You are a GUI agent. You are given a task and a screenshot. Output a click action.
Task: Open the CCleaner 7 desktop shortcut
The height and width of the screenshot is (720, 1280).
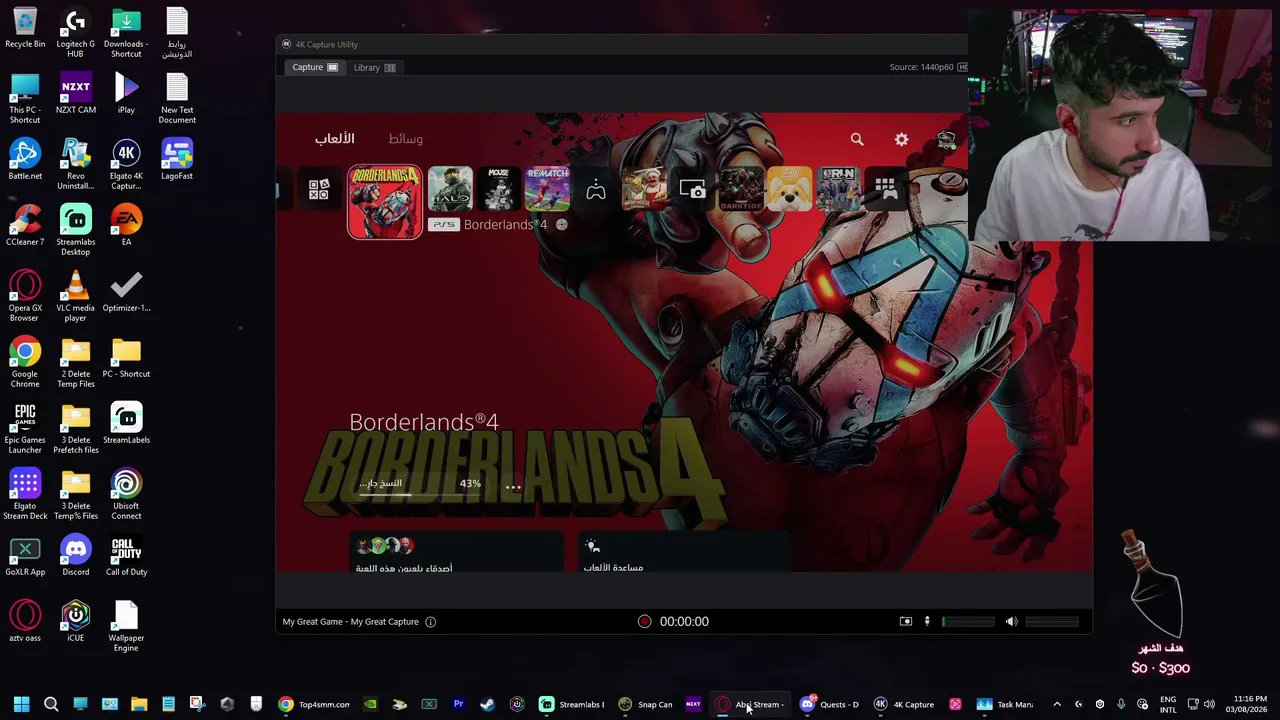coord(25,226)
